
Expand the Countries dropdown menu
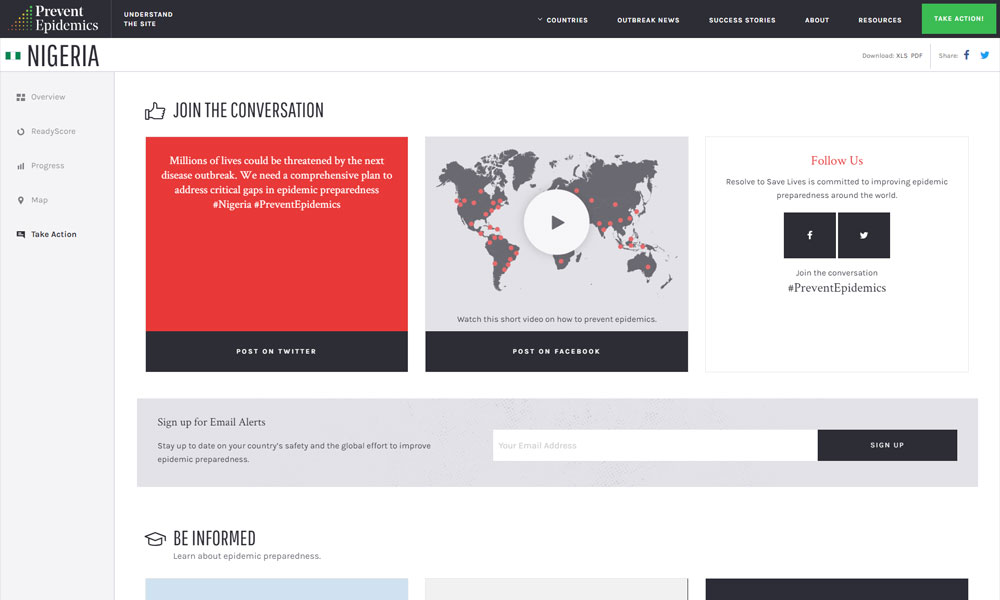click(563, 20)
